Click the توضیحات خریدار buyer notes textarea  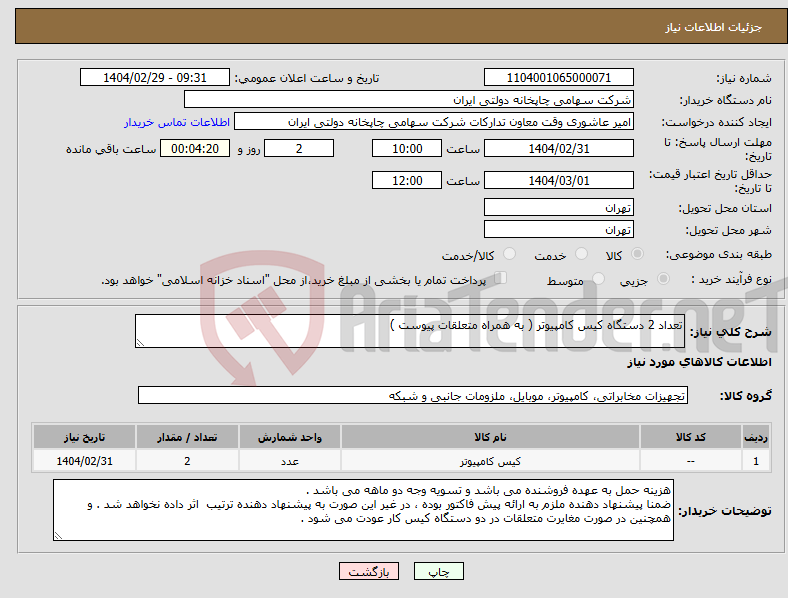click(x=363, y=510)
